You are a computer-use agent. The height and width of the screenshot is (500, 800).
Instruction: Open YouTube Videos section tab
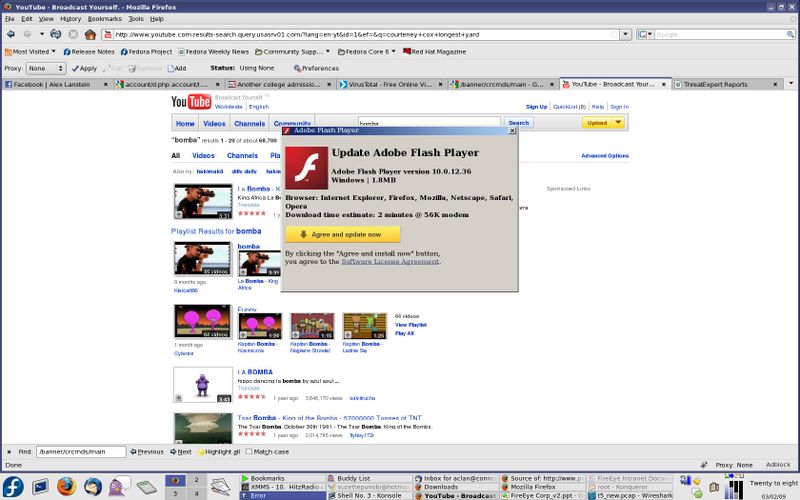[214, 123]
